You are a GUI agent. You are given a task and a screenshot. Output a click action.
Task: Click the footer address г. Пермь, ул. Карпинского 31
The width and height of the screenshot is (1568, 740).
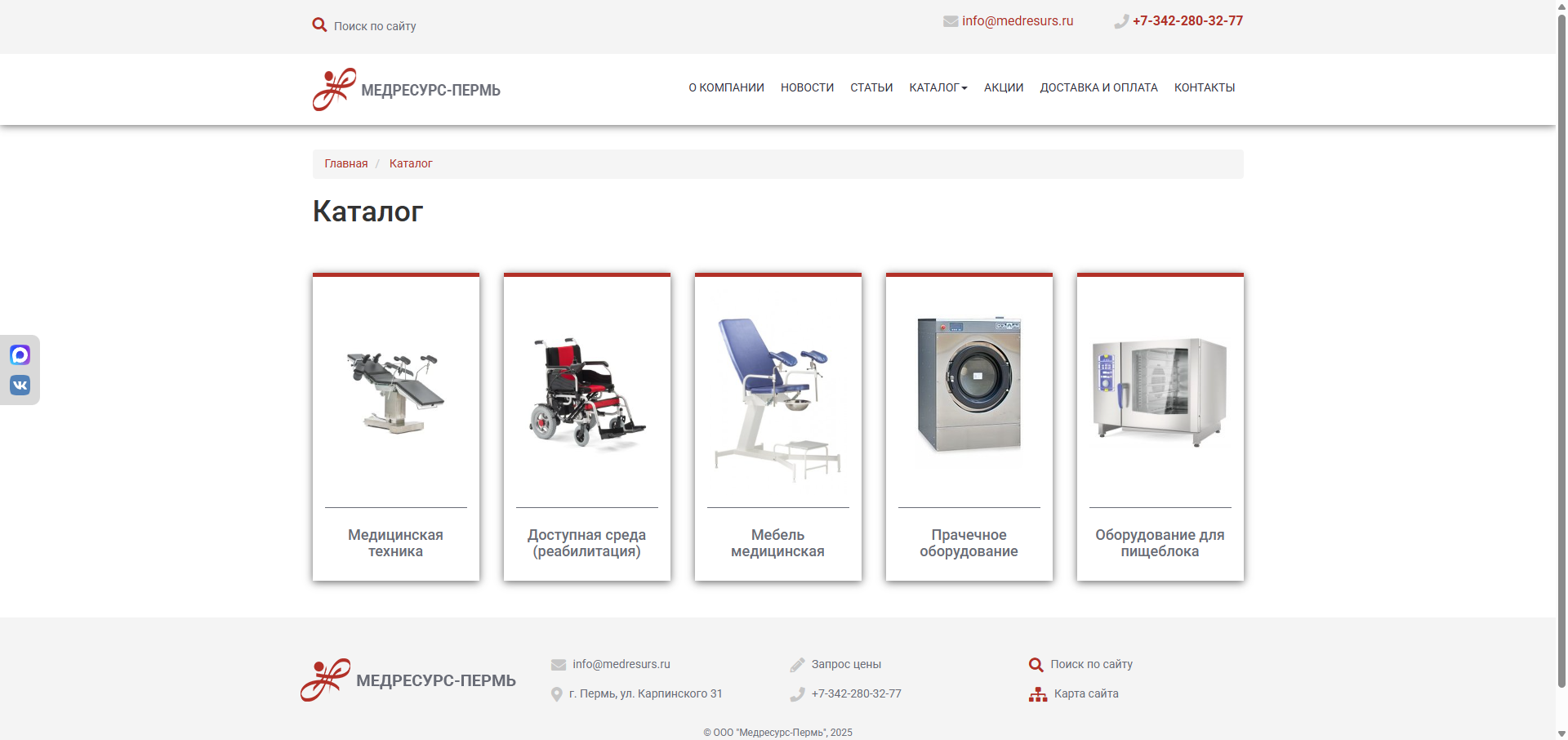click(x=646, y=694)
